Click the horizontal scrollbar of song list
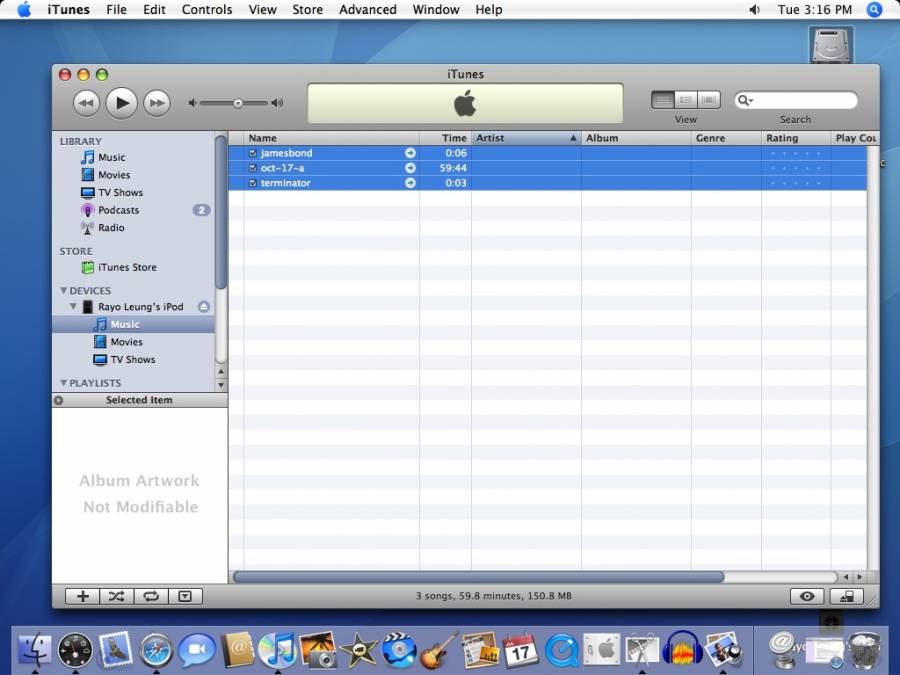This screenshot has height=675, width=900. pos(478,577)
